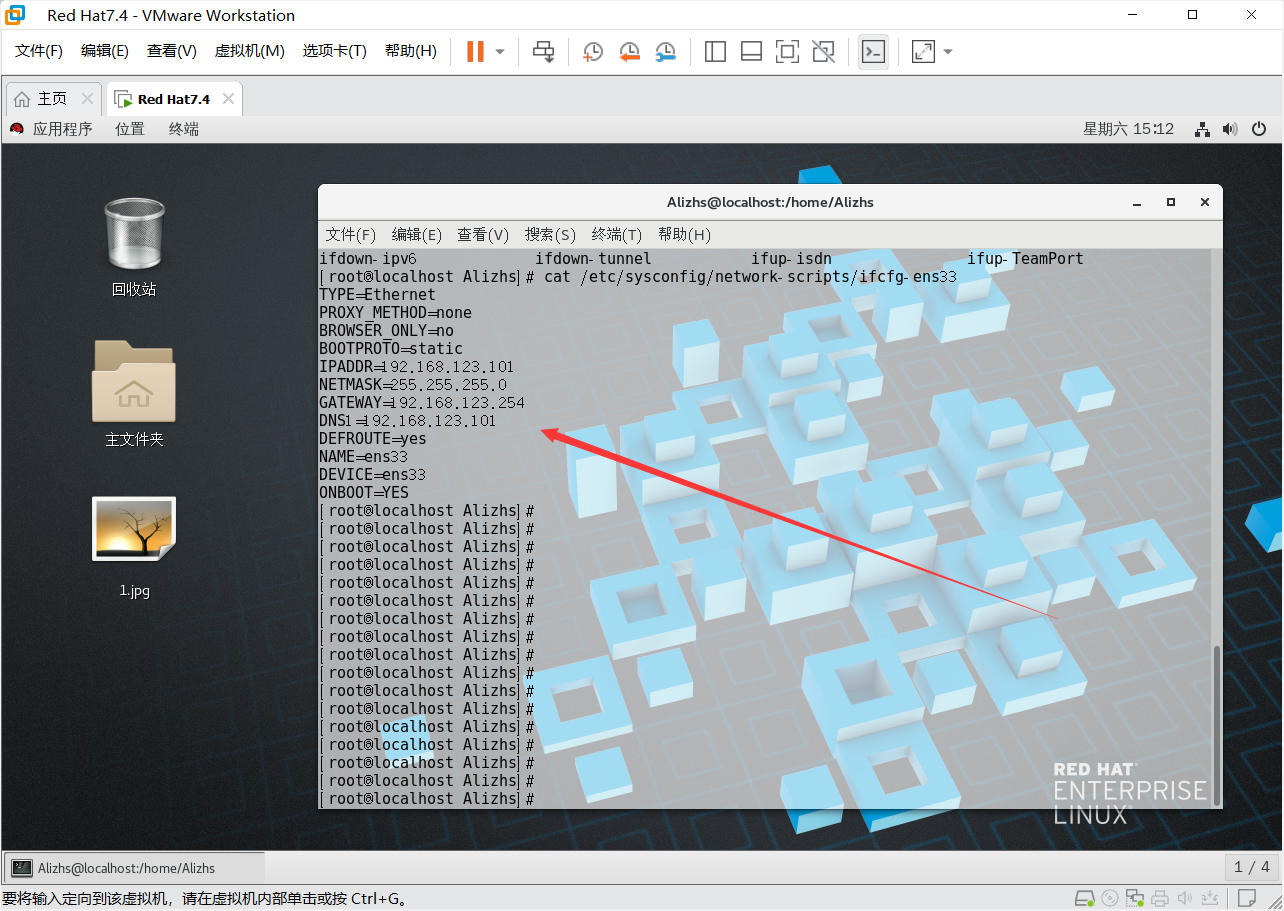Toggle the thumbnail bar view icon
Screen dimensions: 1284x911
tap(751, 51)
